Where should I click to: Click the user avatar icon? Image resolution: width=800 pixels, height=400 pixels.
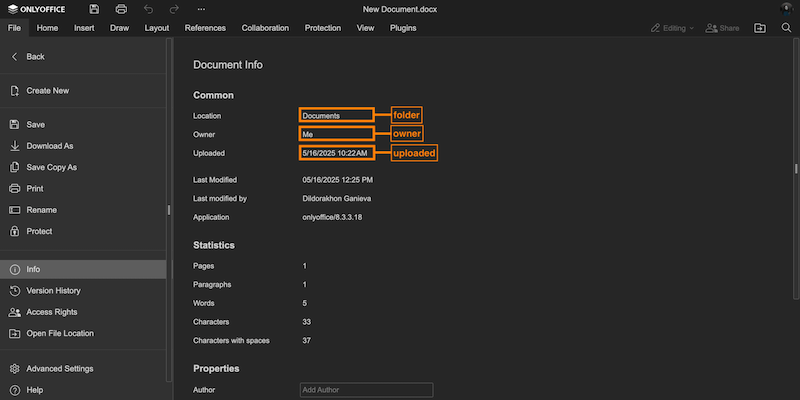(784, 9)
